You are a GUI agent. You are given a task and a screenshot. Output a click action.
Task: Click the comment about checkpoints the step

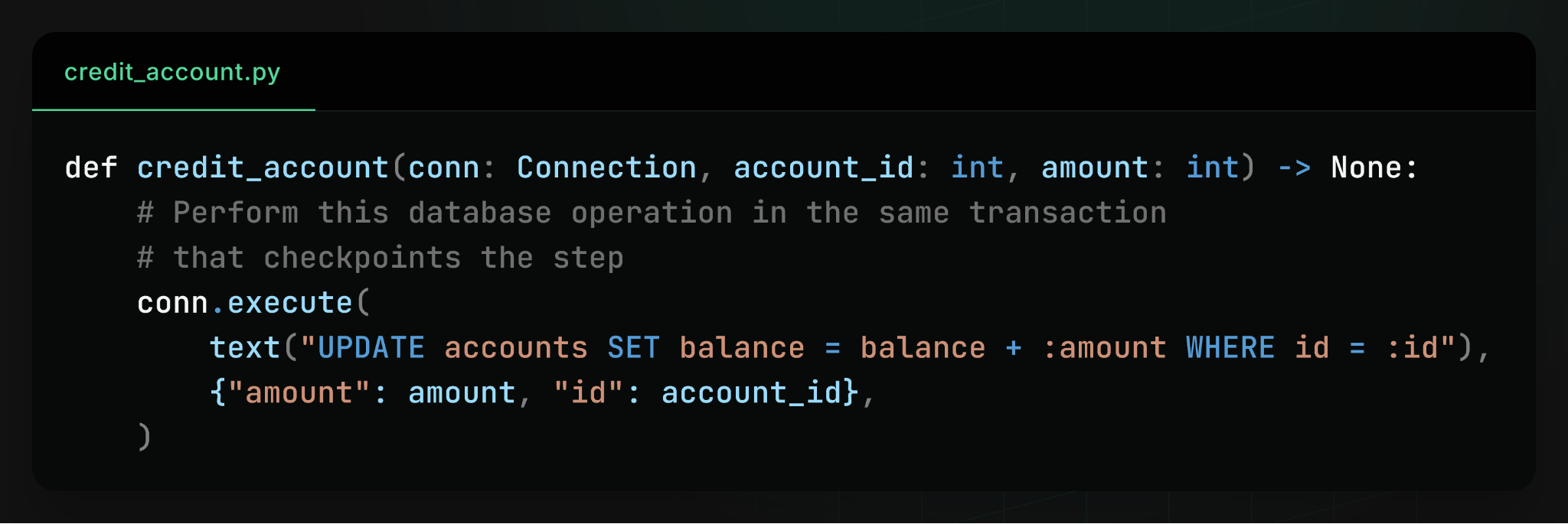click(x=381, y=258)
